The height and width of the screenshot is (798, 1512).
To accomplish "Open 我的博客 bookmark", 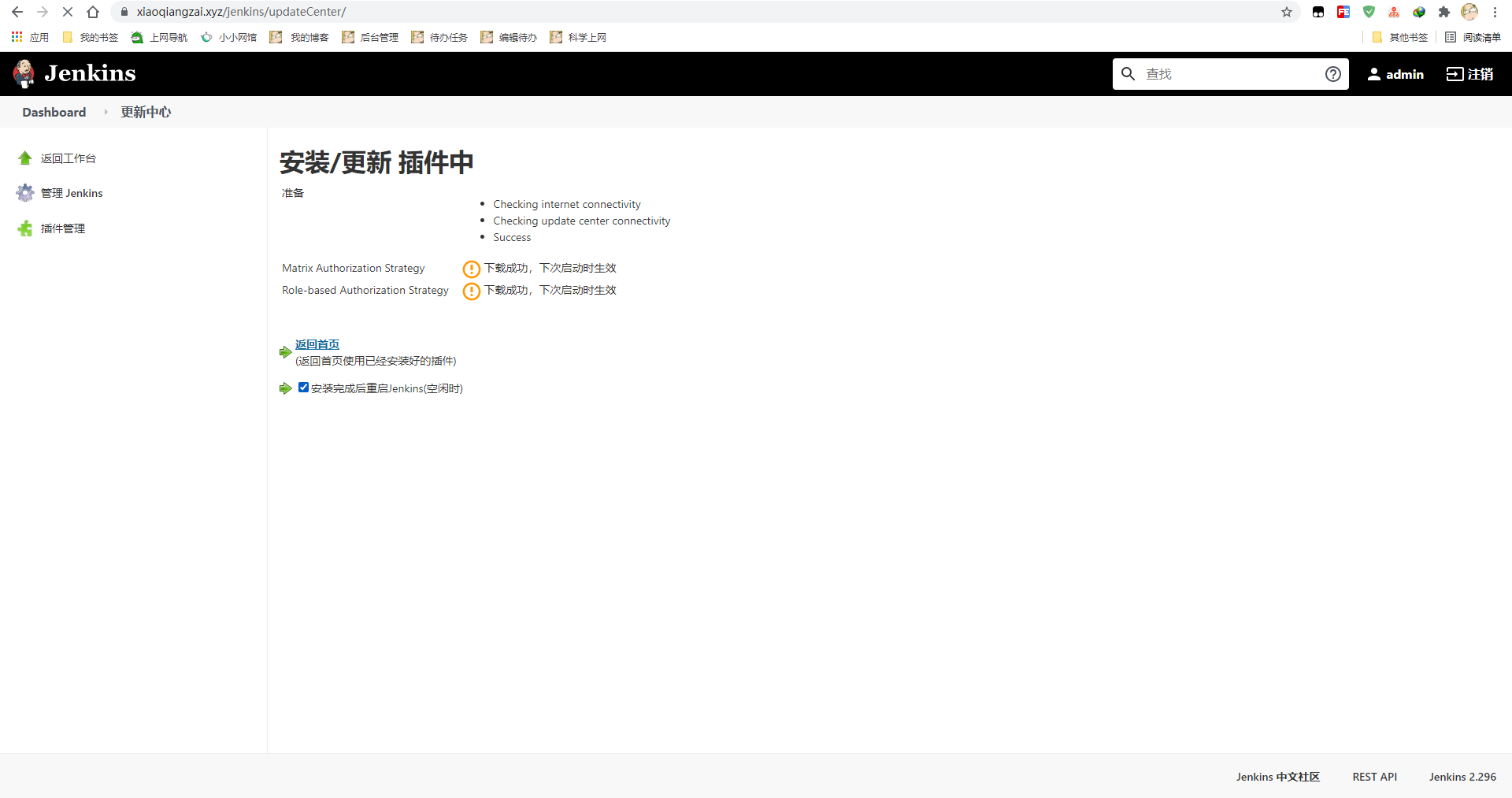I will [x=299, y=37].
